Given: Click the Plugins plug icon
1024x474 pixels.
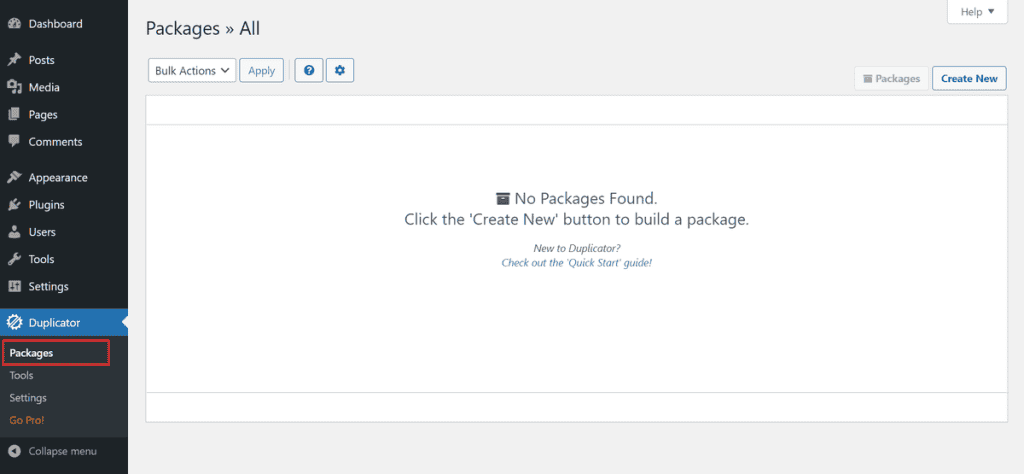Looking at the screenshot, I should click(x=14, y=205).
